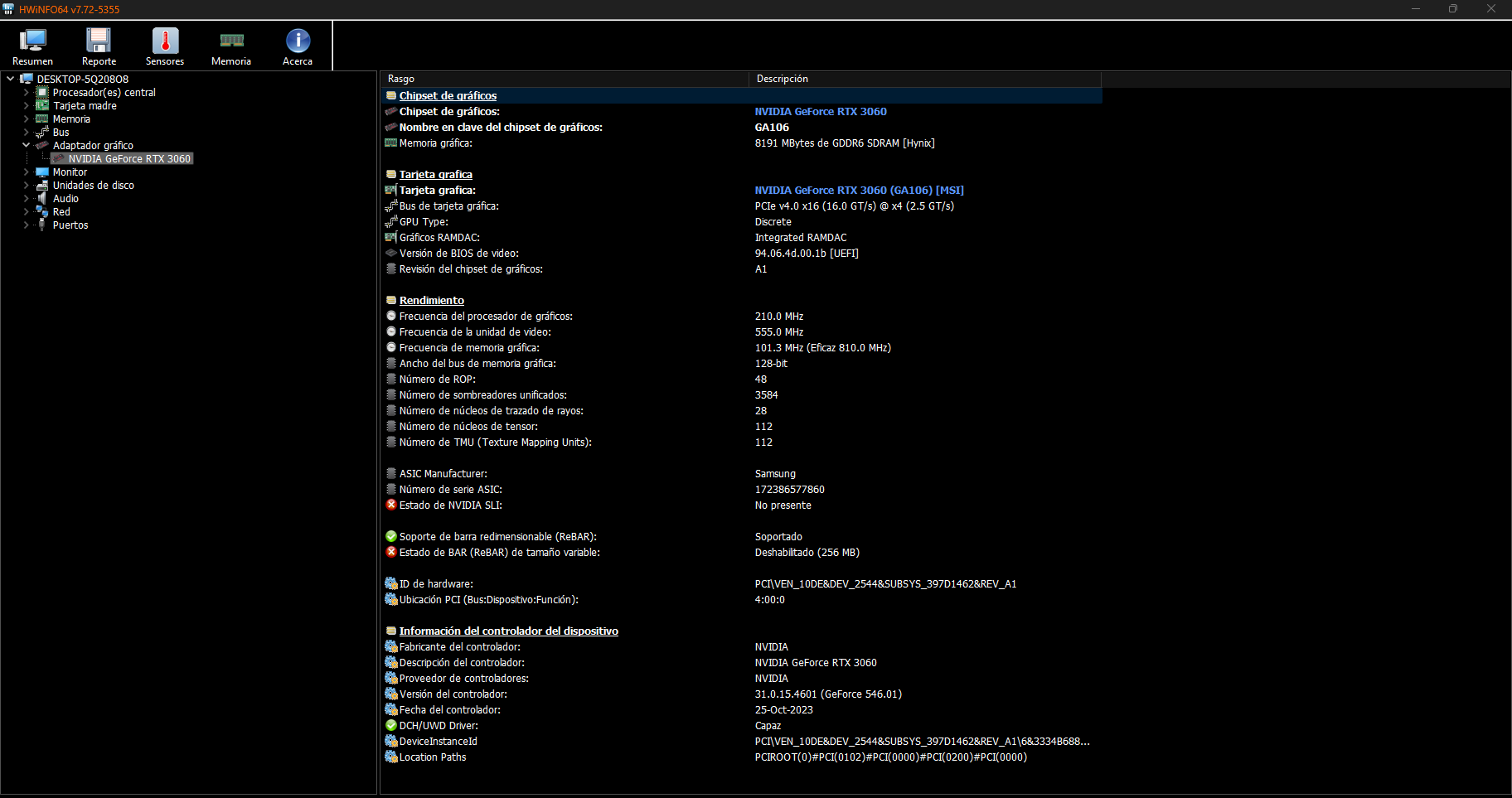Click the Adaptador gráfico card icon
This screenshot has height=798, width=1512.
point(42,146)
